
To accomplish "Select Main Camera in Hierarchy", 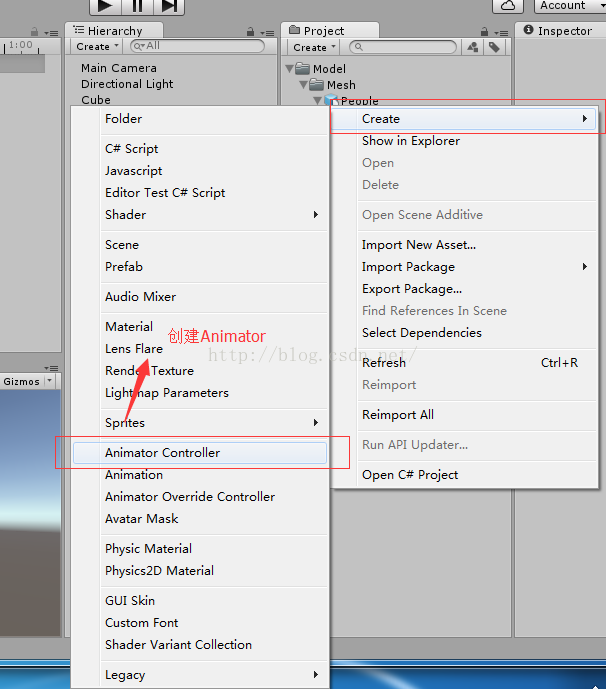I will pos(119,68).
